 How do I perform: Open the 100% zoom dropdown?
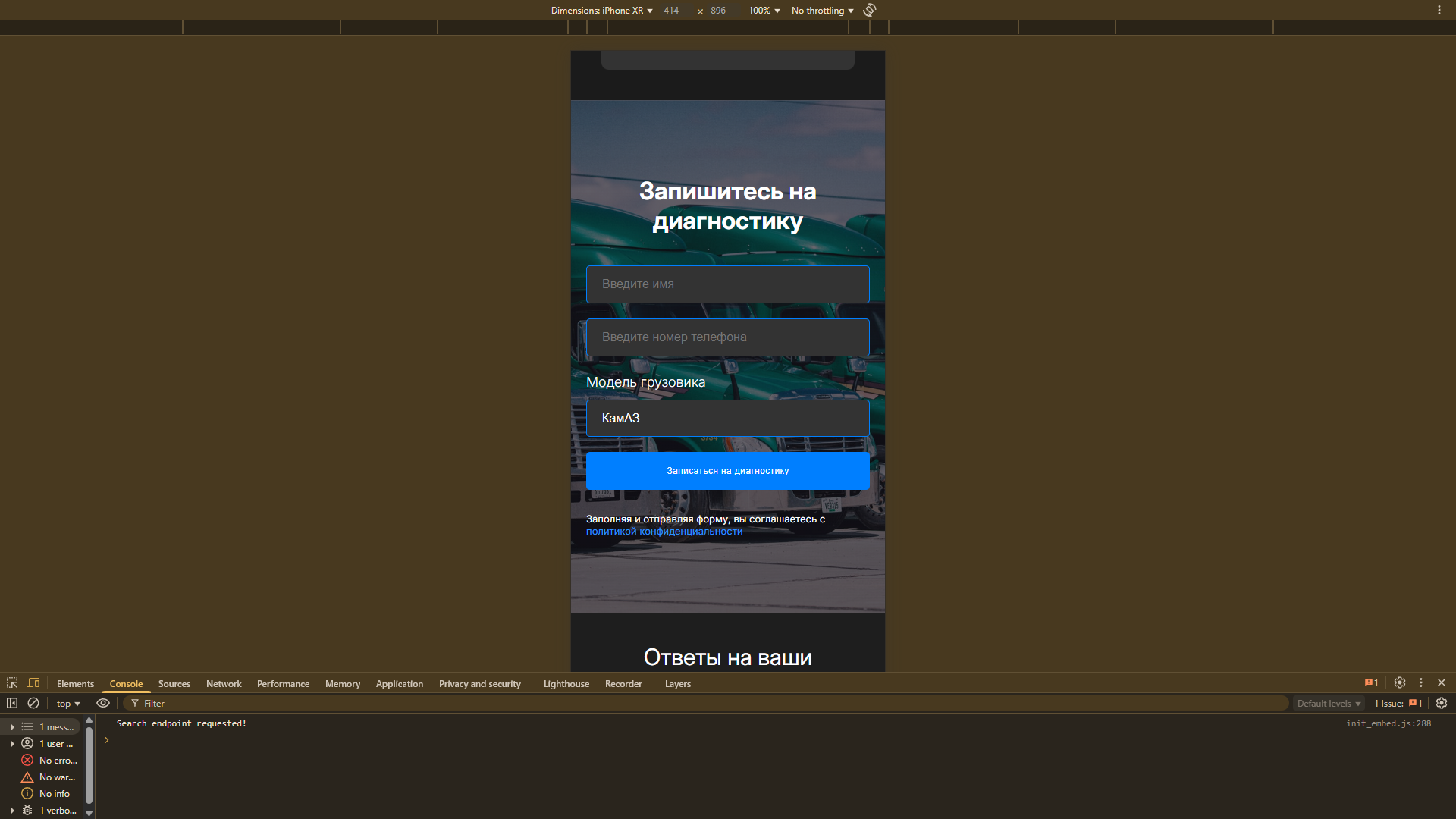coord(764,11)
